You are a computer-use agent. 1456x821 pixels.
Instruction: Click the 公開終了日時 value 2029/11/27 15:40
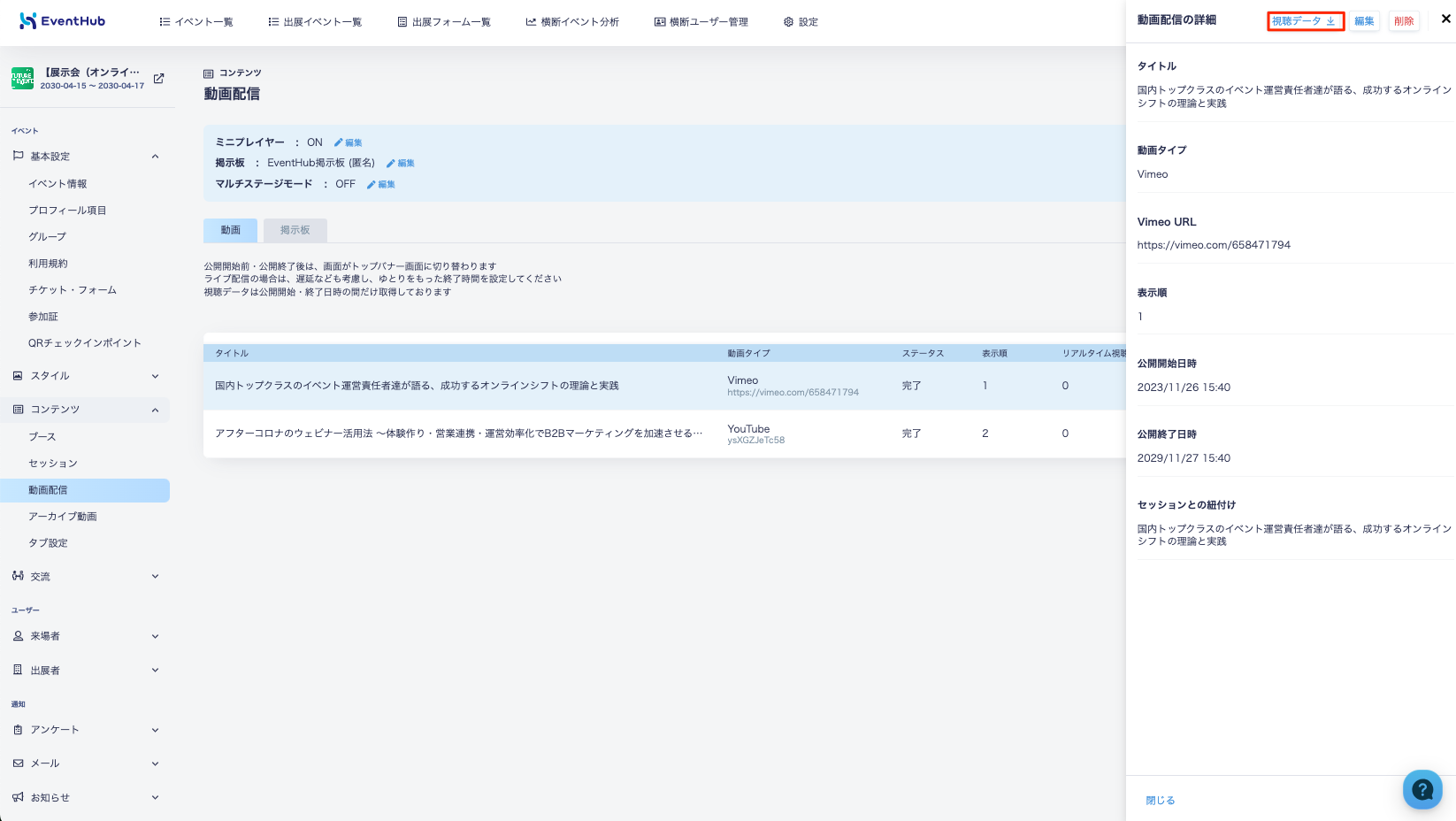click(1184, 458)
